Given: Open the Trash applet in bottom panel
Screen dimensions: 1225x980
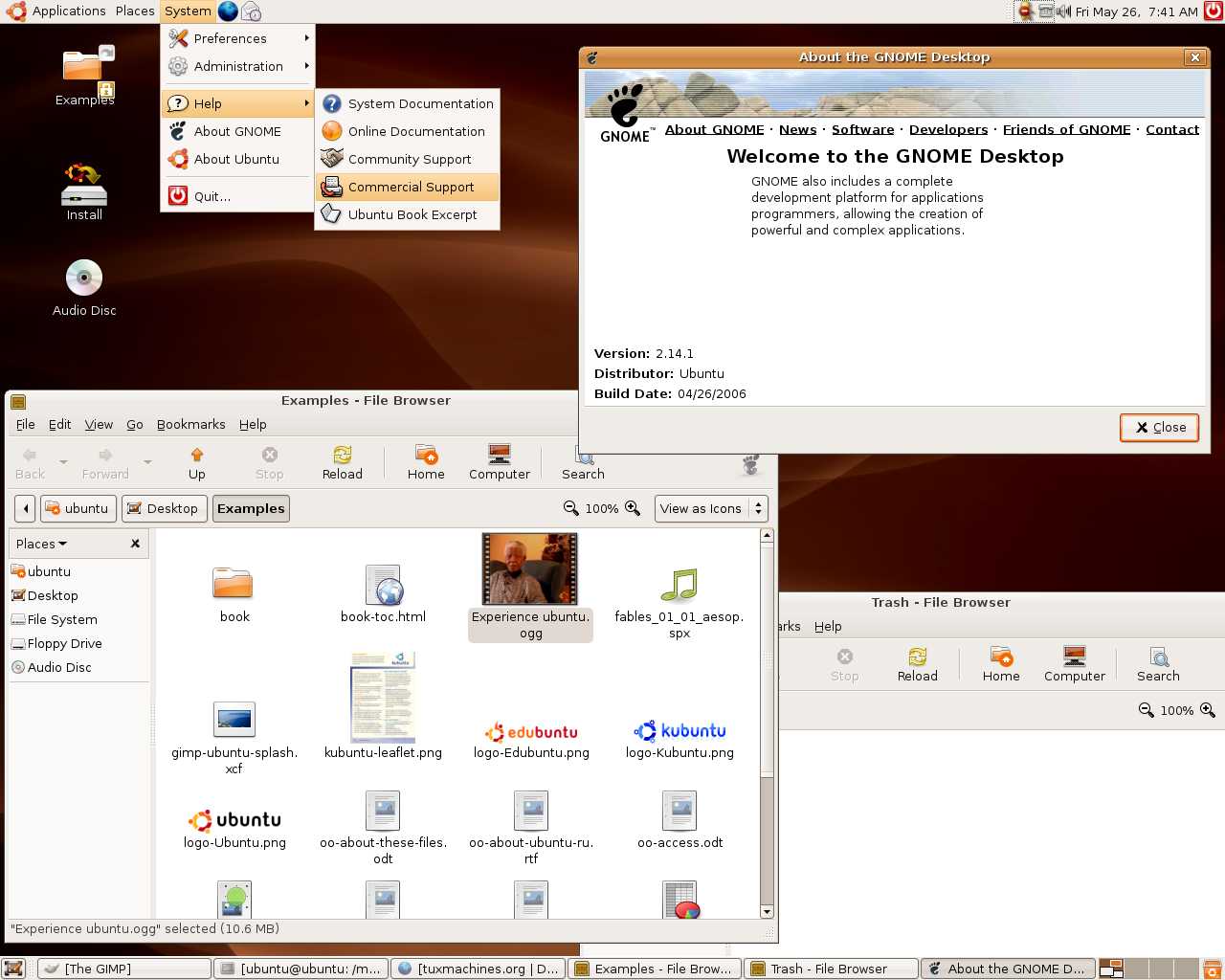Looking at the screenshot, I should pos(1213,969).
